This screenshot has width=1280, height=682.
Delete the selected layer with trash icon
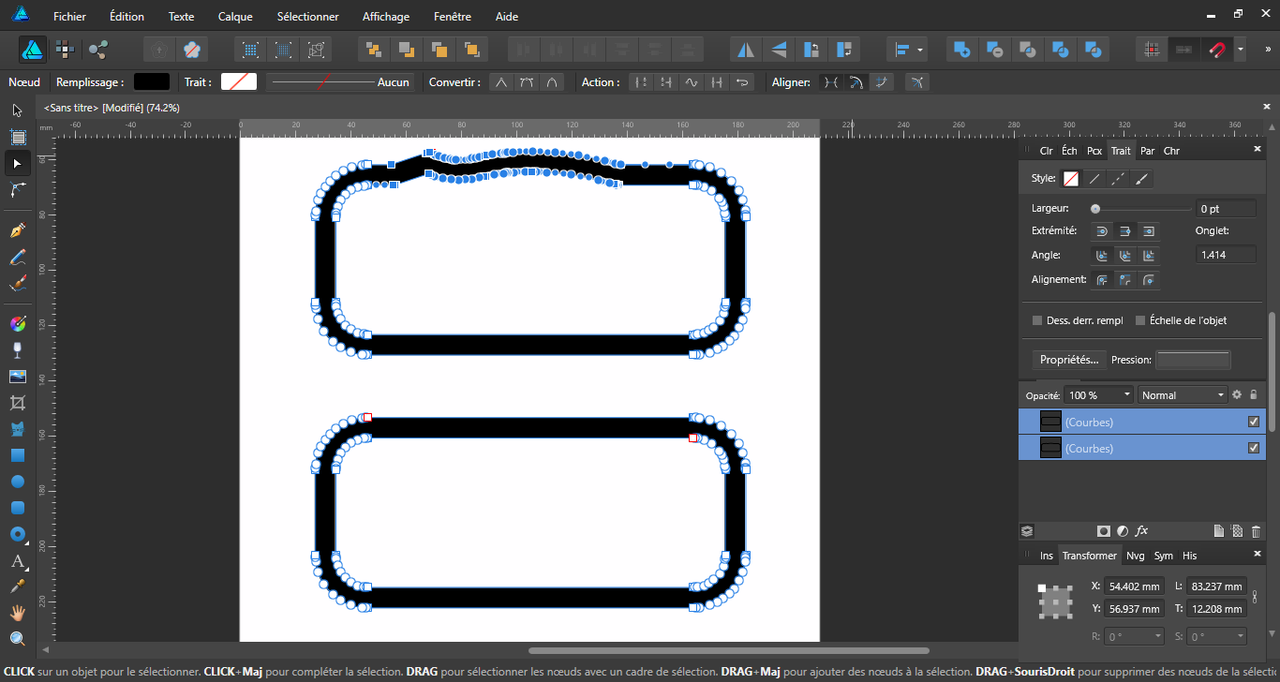coord(1256,531)
